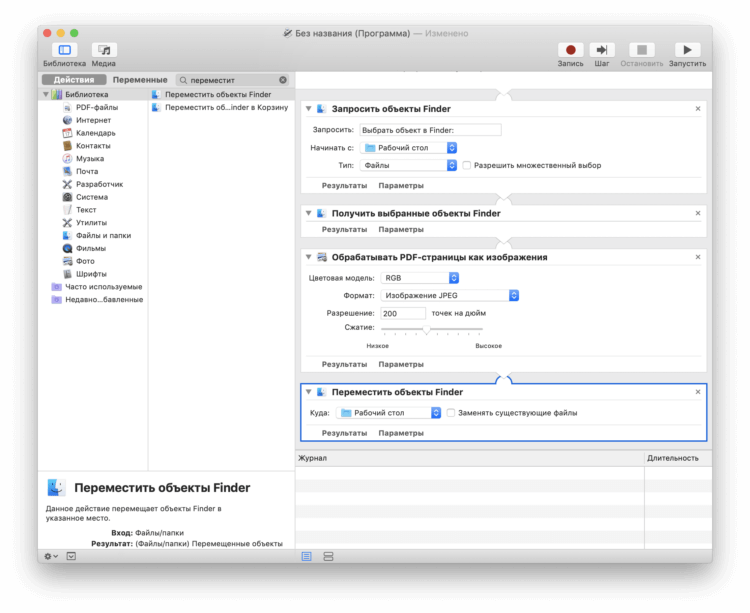Collapse Переместить объекты Finder action
Viewport: 750px width, 613px height.
tap(309, 392)
